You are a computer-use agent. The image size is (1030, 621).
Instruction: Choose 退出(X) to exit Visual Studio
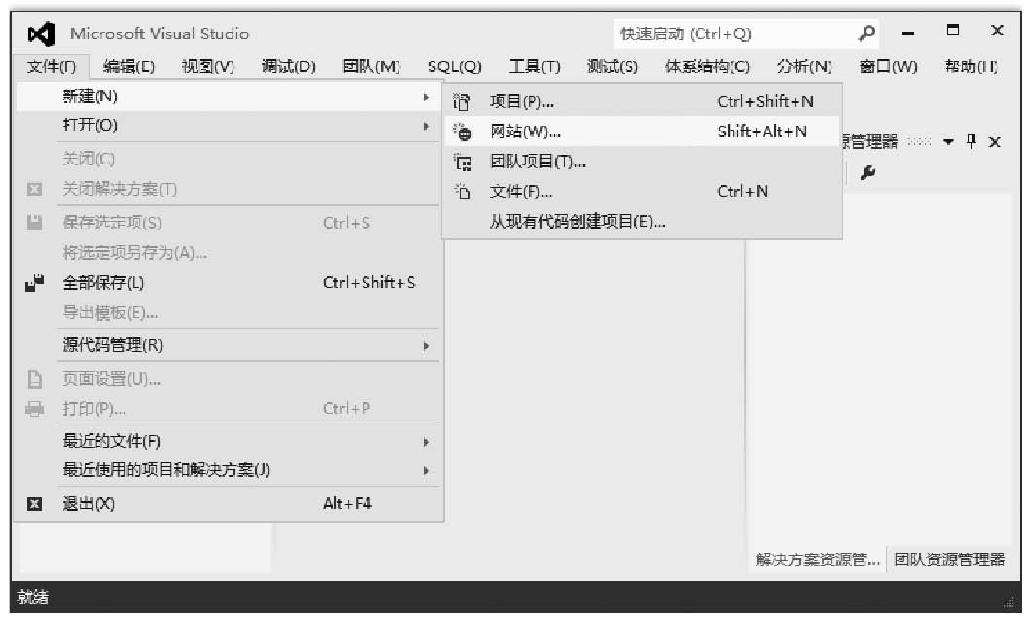228,504
